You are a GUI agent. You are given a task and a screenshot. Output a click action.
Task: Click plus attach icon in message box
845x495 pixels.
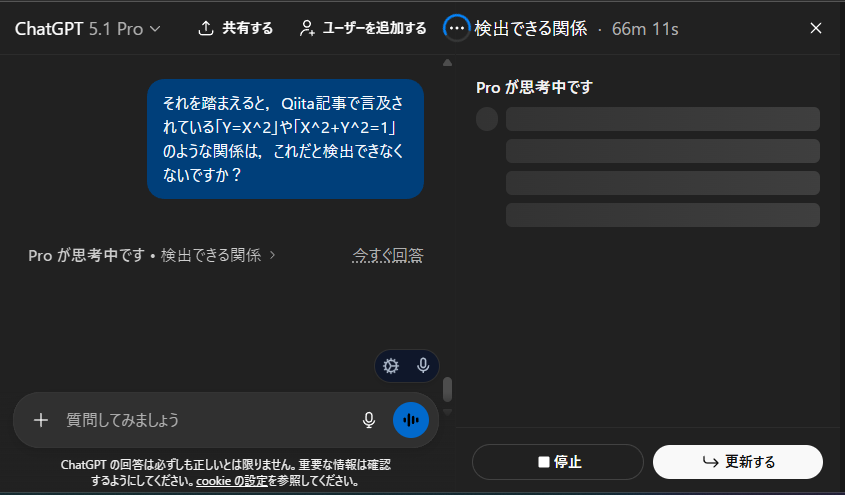[x=41, y=420]
